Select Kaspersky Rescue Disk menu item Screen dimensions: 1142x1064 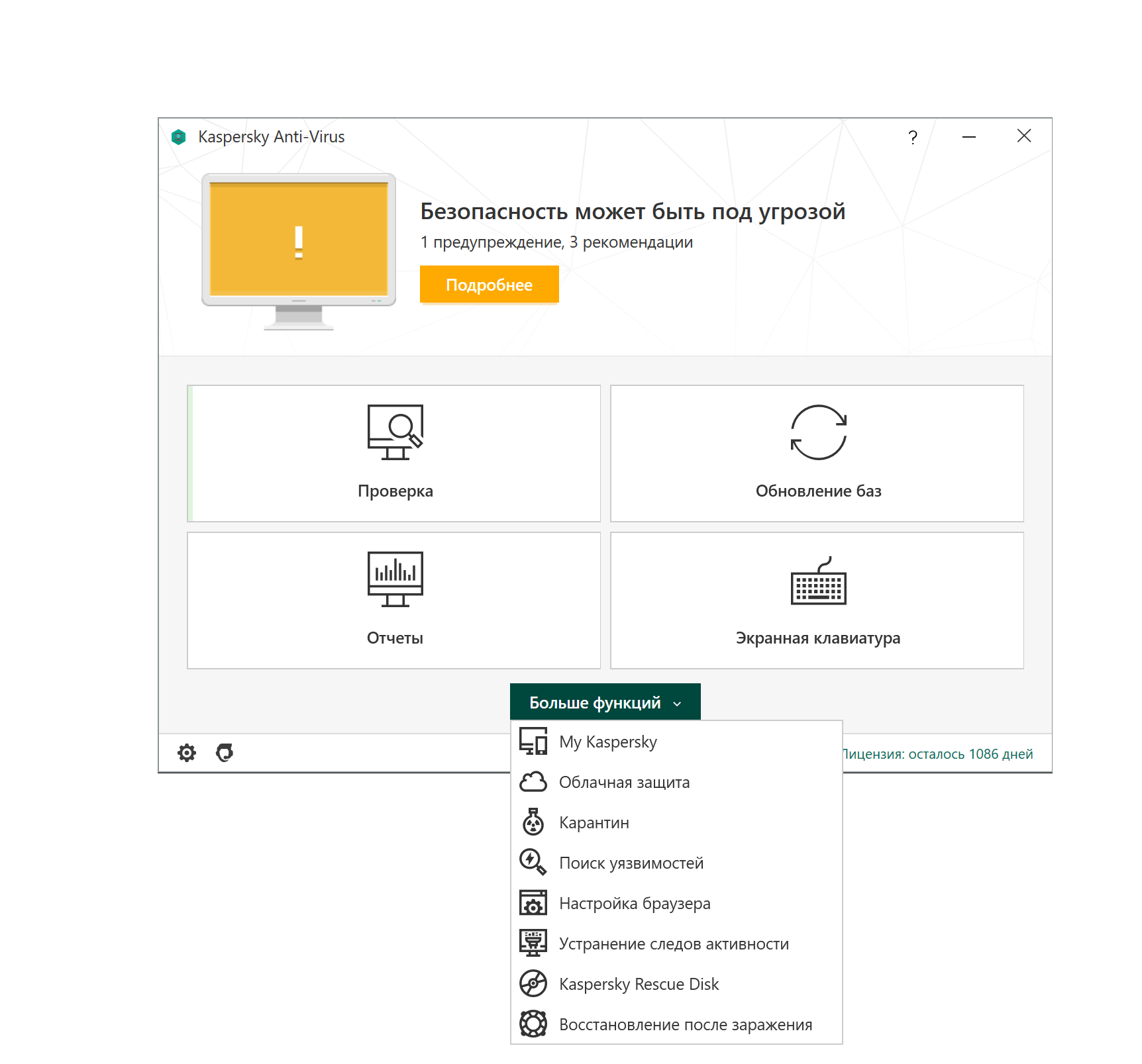pyautogui.click(x=676, y=985)
